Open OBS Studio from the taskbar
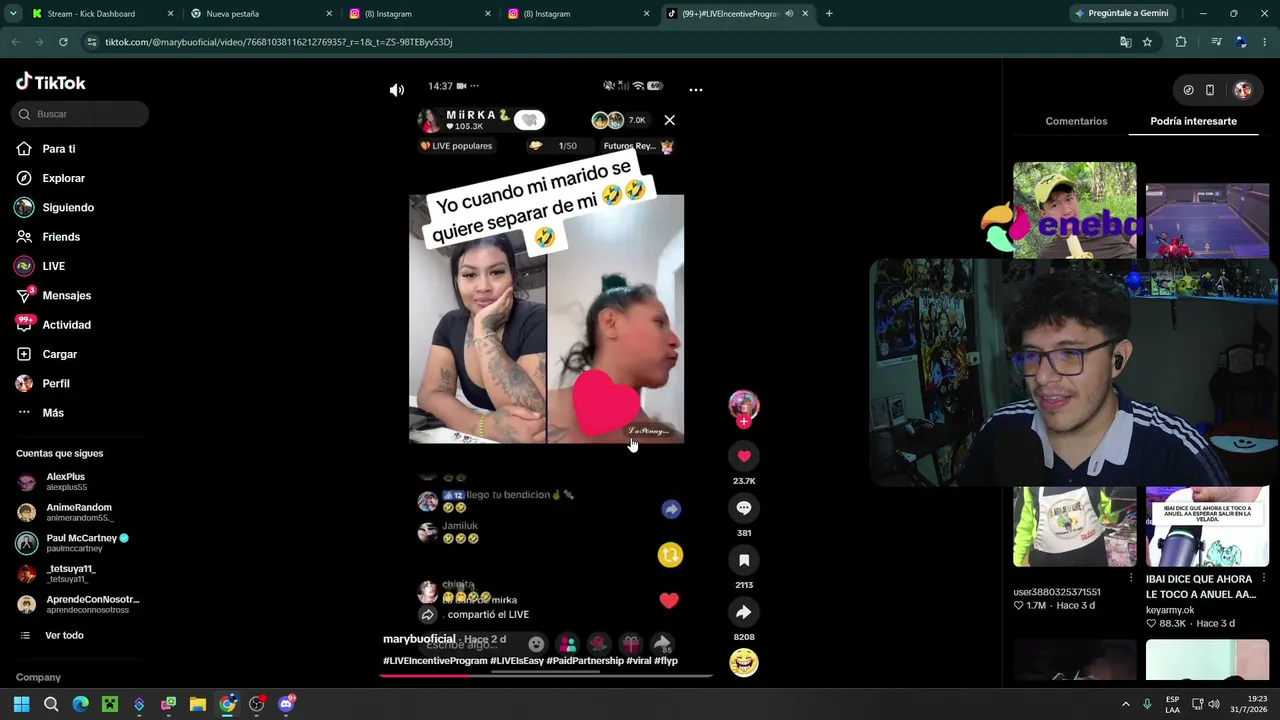Screen dimensions: 1280x720 [x=257, y=704]
